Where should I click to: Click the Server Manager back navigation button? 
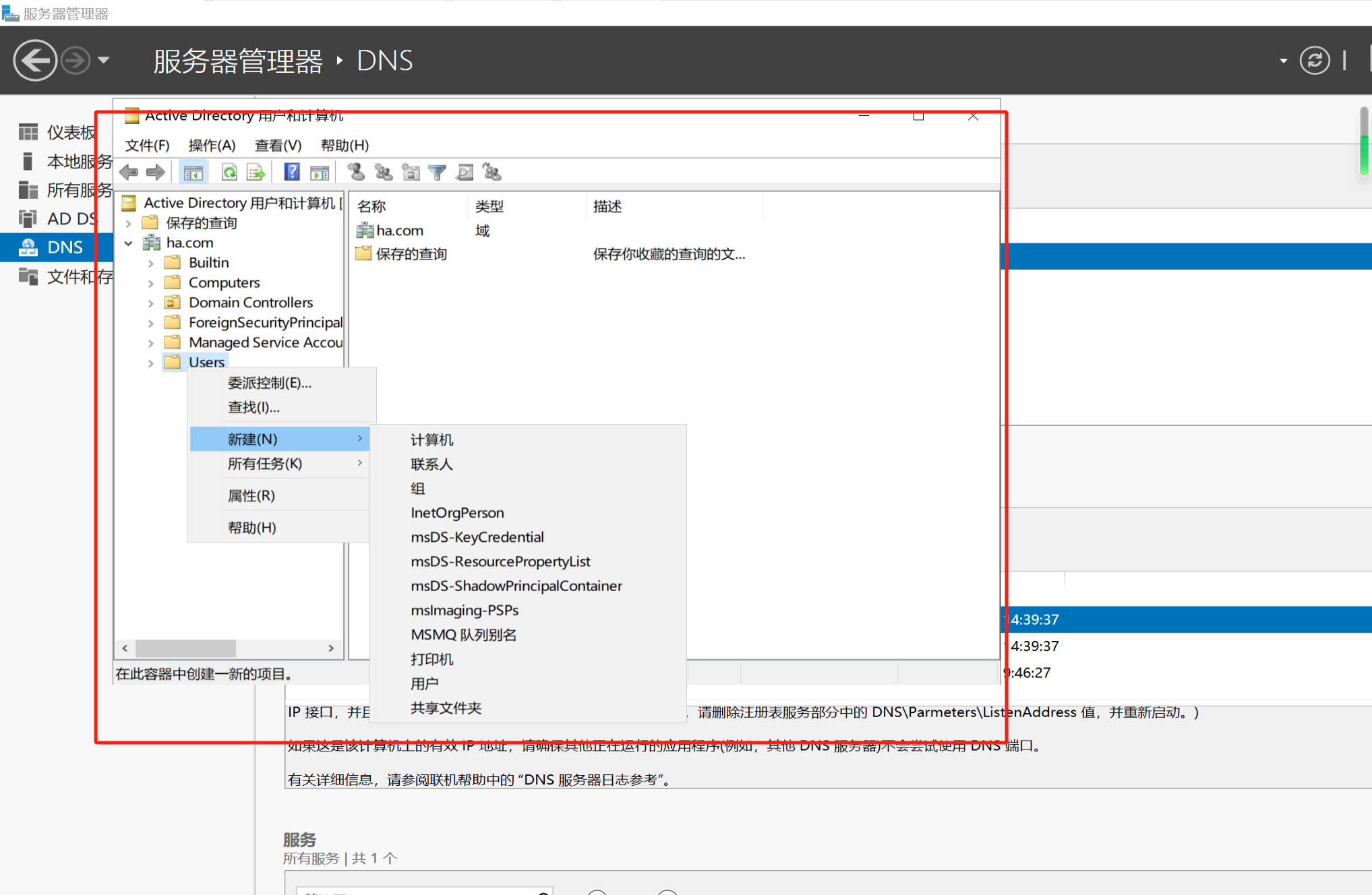click(x=34, y=61)
